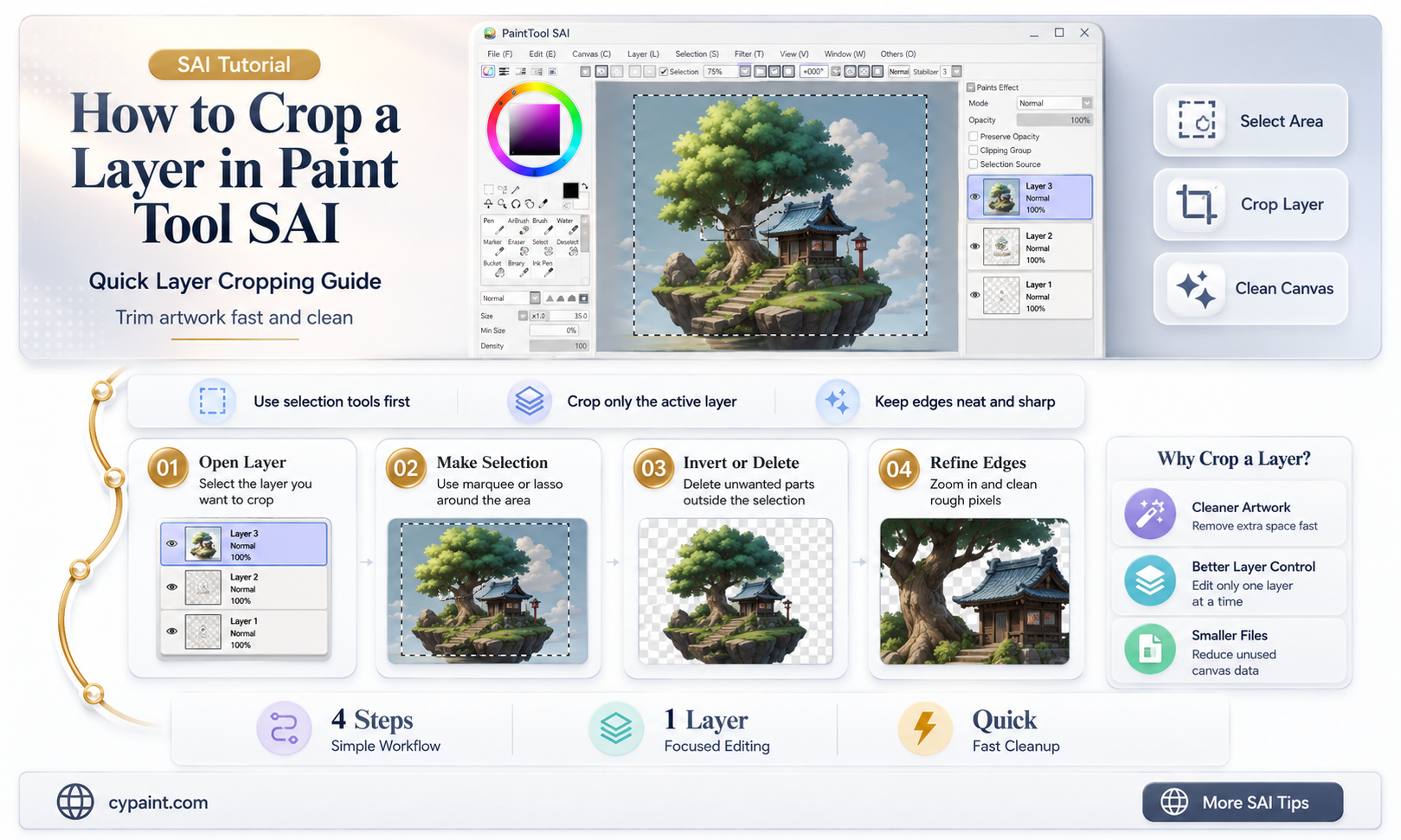Viewport: 1401px width, 840px height.
Task: Click the Crop Layer button
Action: [x=1250, y=204]
